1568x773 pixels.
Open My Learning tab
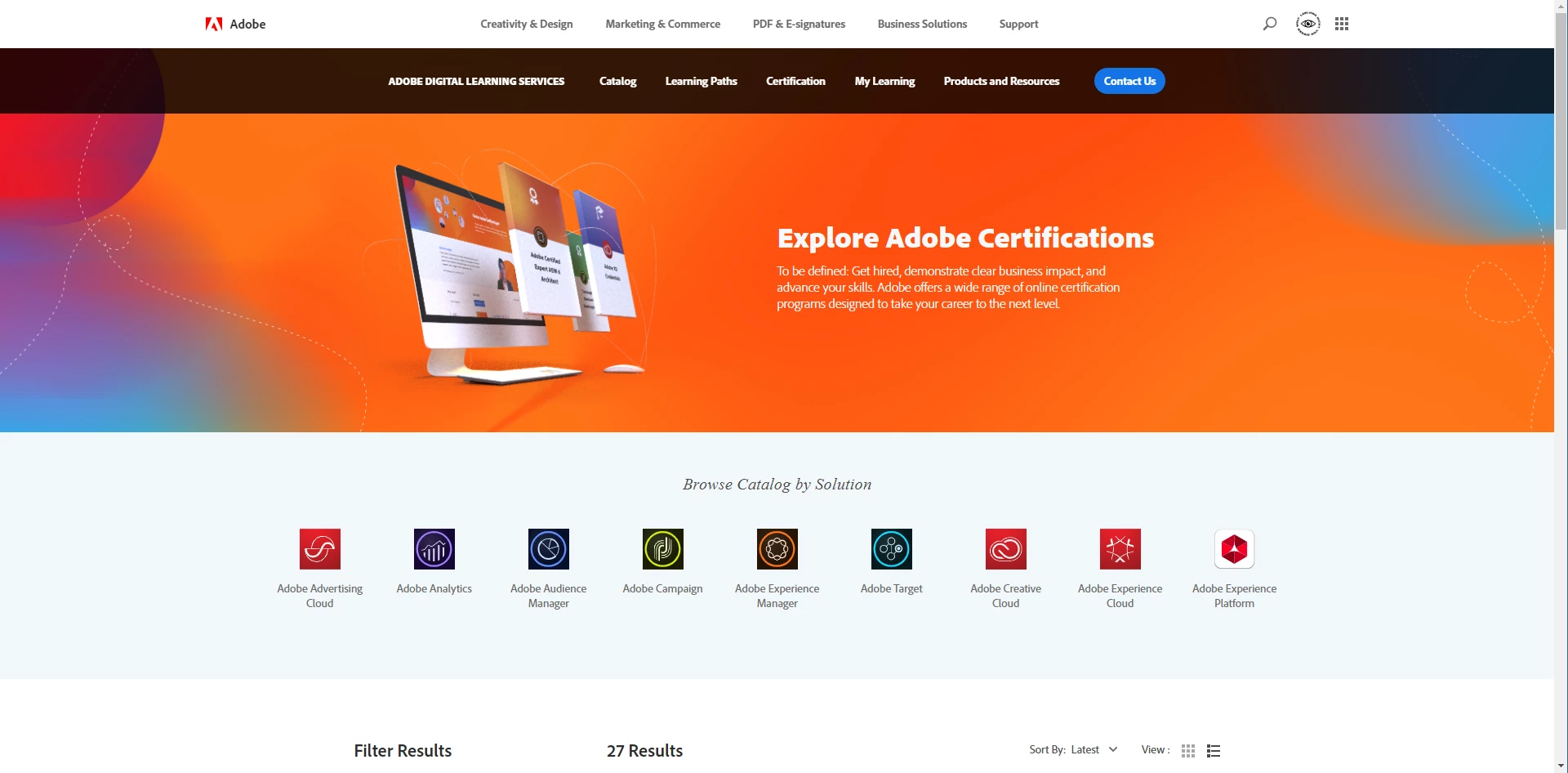point(884,81)
